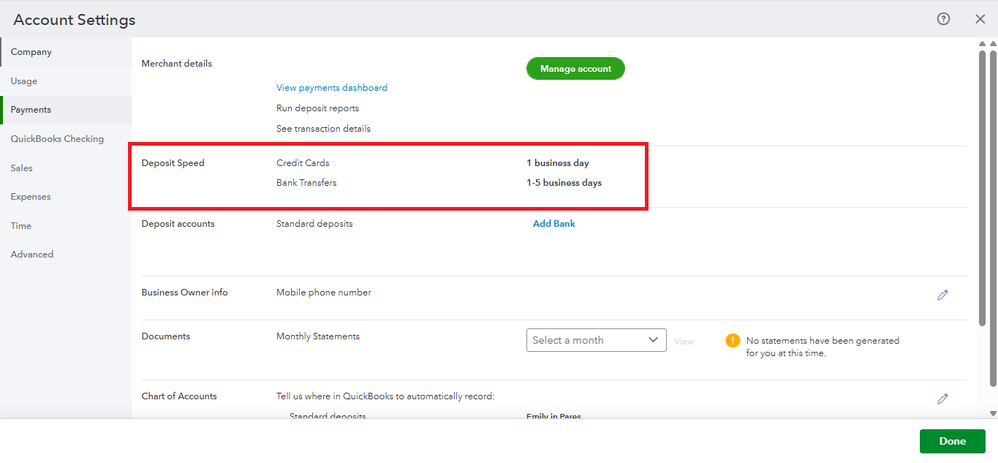Open the Usage settings tab
Viewport: 998px width, 463px height.
[x=66, y=81]
